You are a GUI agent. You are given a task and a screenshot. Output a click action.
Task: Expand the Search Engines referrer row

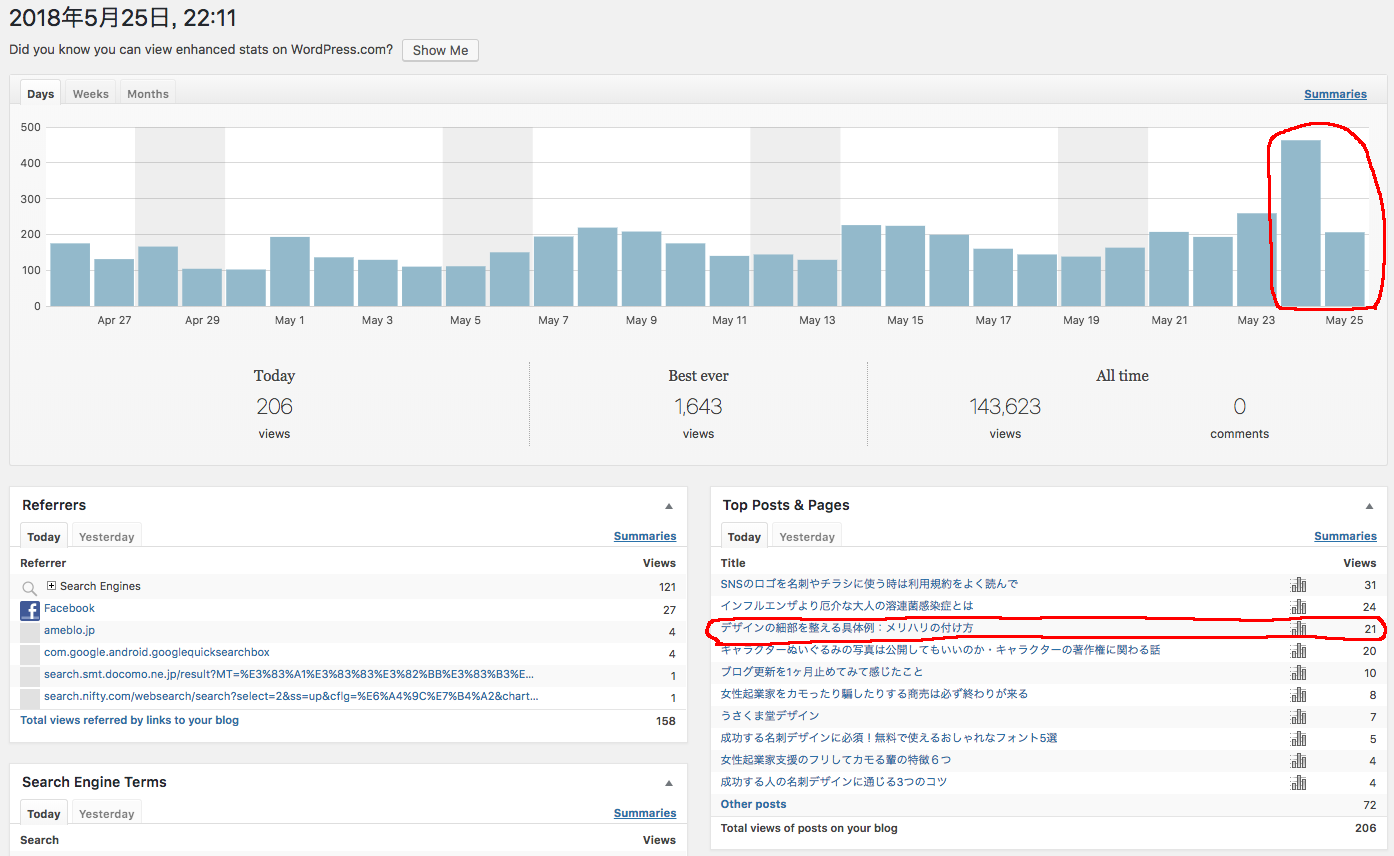(51, 586)
